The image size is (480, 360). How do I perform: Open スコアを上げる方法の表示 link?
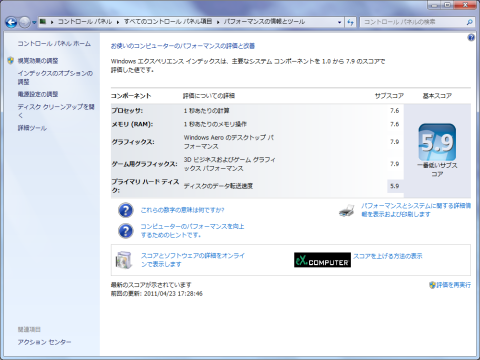coord(388,256)
